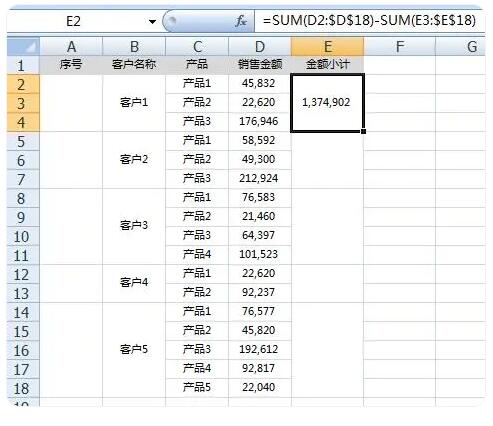Select merged cell containing 1,374,902

(x=327, y=103)
